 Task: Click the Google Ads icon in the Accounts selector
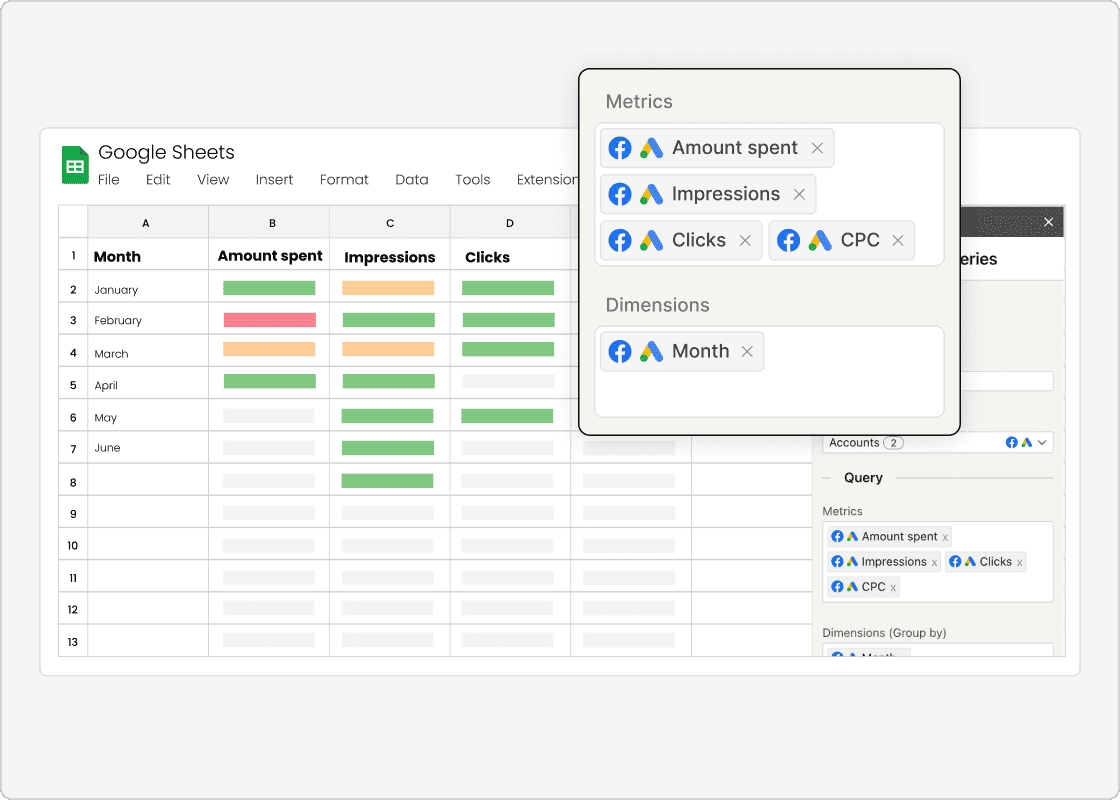point(1026,443)
